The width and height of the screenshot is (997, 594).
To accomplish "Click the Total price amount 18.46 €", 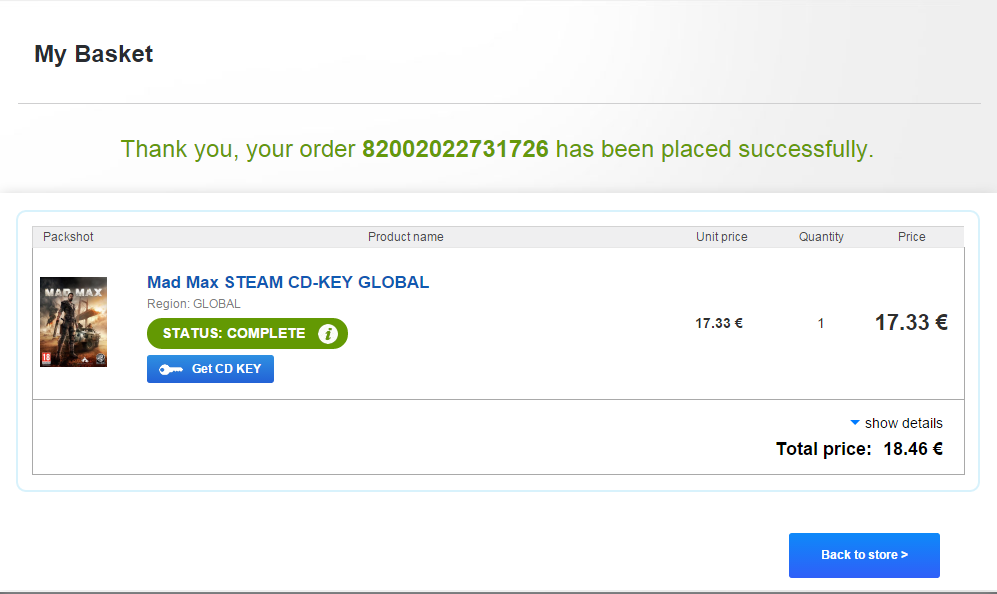I will pyautogui.click(x=913, y=449).
